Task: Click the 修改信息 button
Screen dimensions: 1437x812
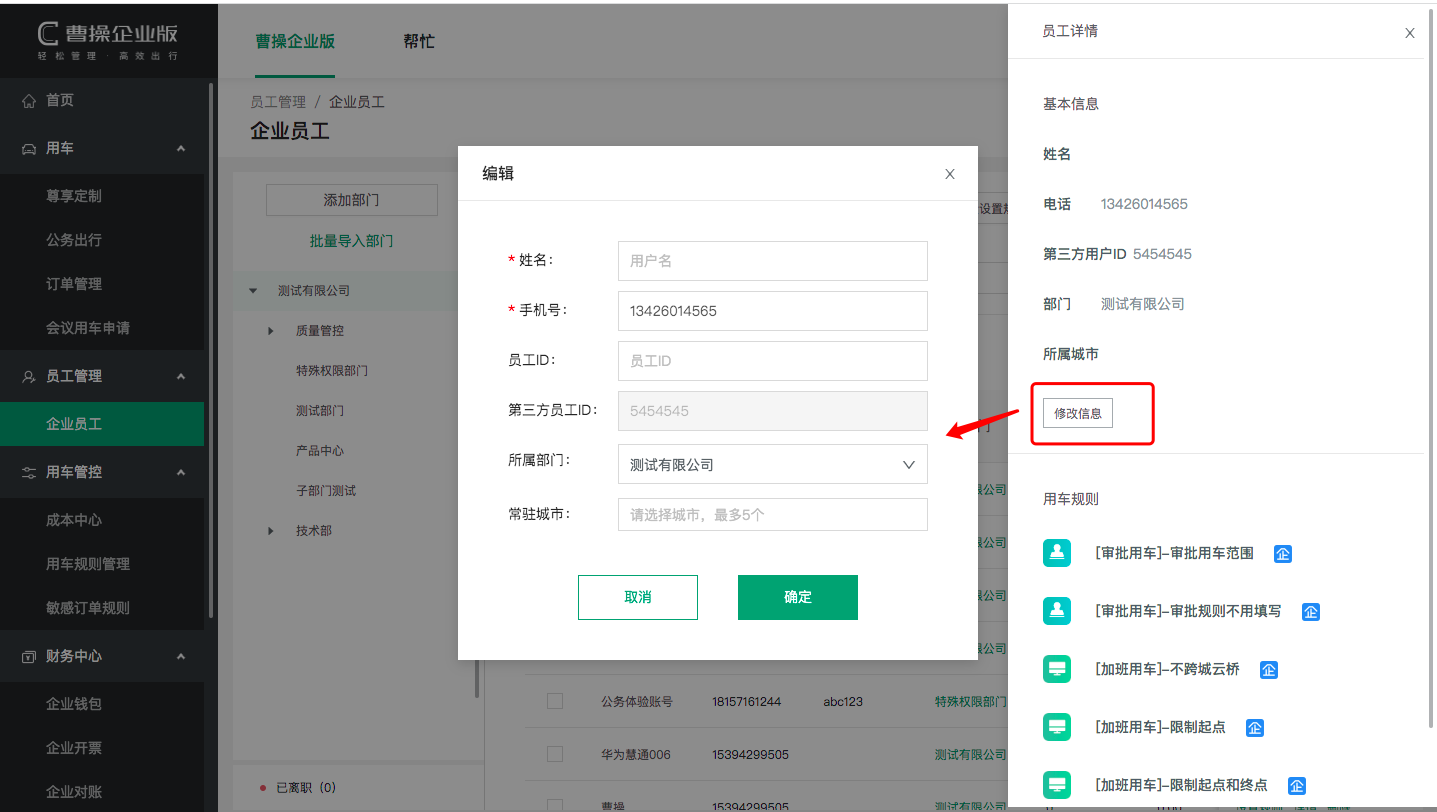Action: pyautogui.click(x=1077, y=413)
